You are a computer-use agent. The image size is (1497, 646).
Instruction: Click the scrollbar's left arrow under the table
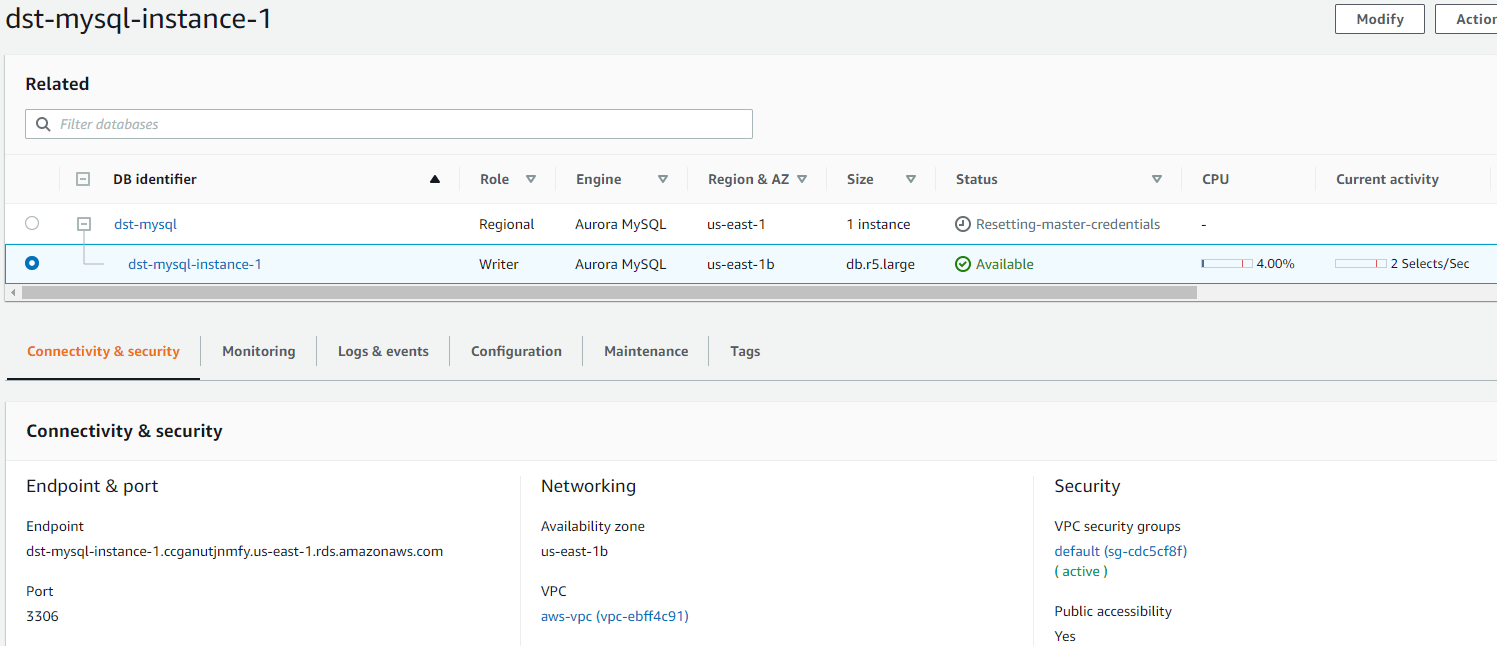12,293
